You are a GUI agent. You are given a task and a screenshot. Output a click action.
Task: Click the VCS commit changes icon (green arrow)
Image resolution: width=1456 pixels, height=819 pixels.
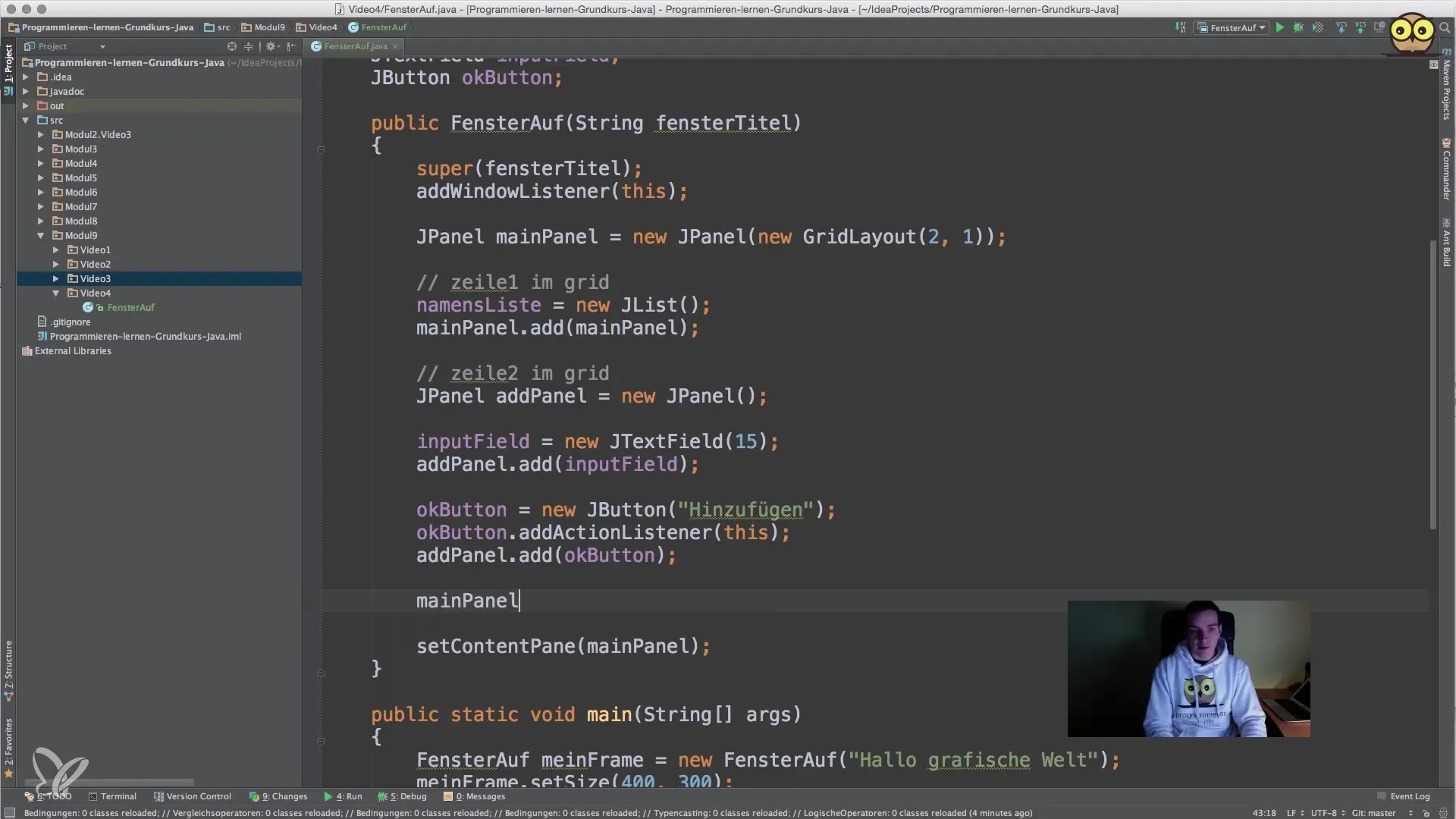click(x=1360, y=27)
